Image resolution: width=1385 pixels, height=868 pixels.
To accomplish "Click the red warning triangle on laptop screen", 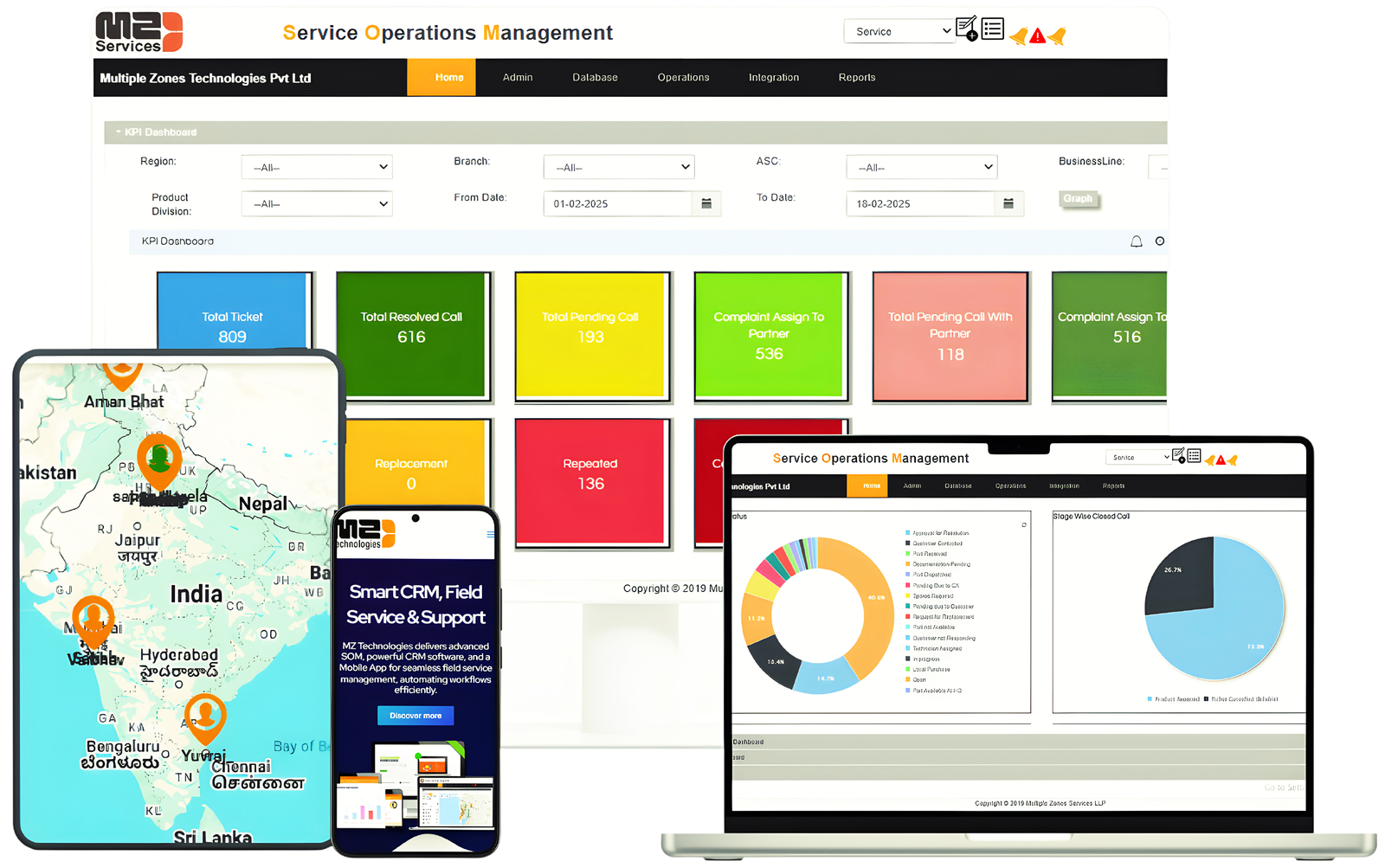I will point(1221,460).
